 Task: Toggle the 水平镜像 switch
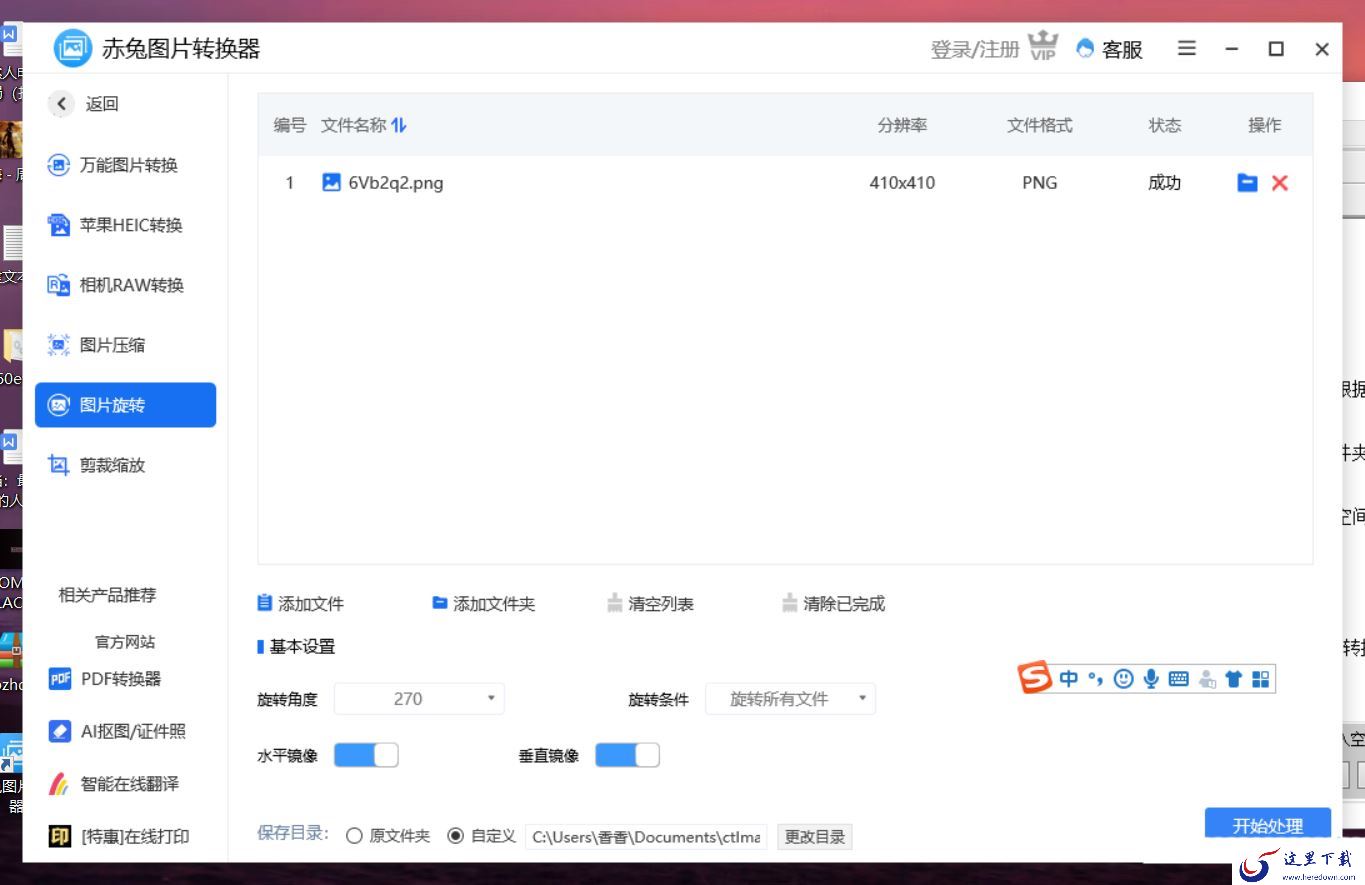click(x=366, y=755)
